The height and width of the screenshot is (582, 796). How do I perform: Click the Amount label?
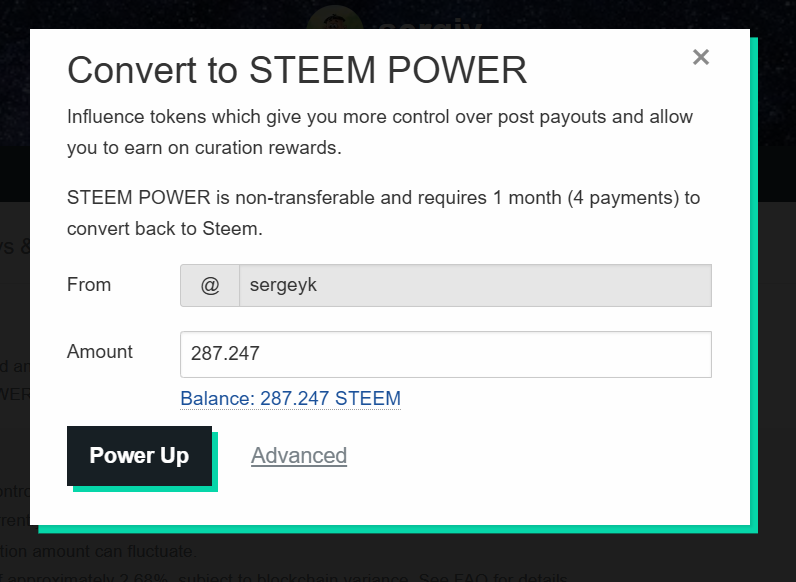[x=100, y=351]
